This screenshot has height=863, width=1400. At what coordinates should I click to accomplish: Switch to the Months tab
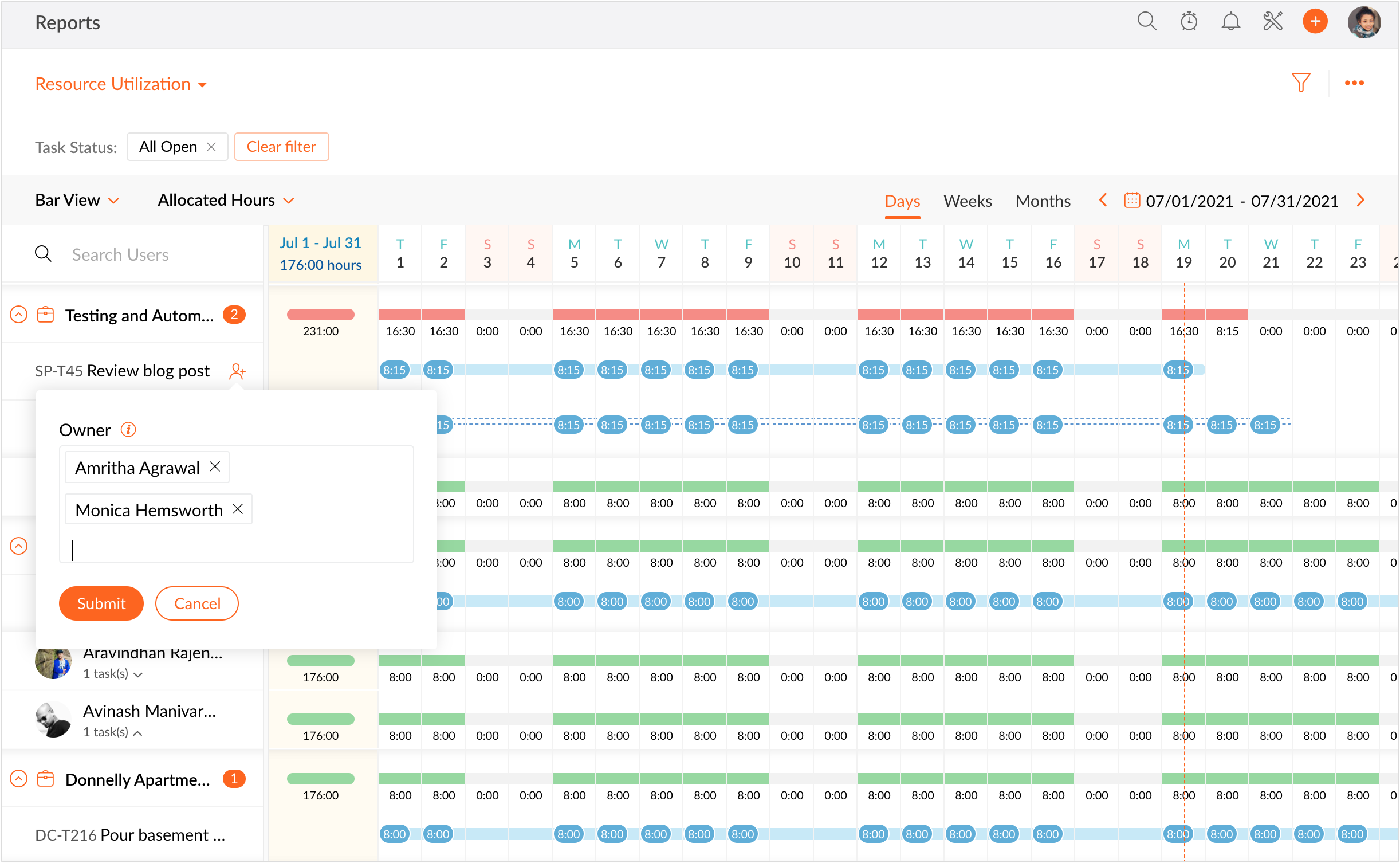(1043, 201)
